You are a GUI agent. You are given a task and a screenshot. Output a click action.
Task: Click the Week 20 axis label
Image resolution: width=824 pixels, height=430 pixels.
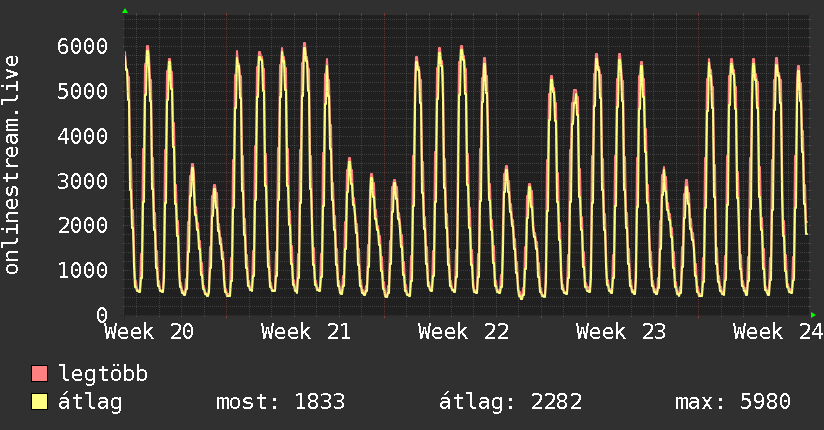click(149, 332)
